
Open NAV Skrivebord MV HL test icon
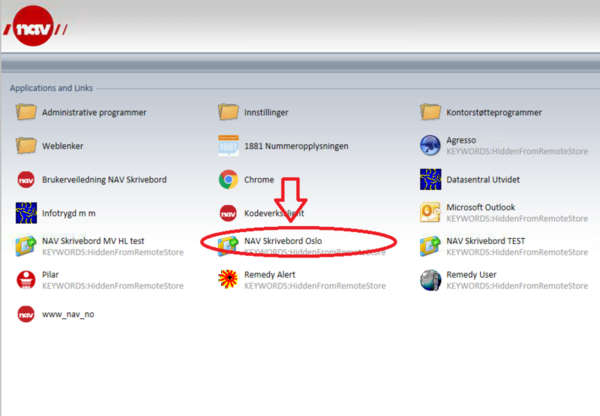pos(26,246)
